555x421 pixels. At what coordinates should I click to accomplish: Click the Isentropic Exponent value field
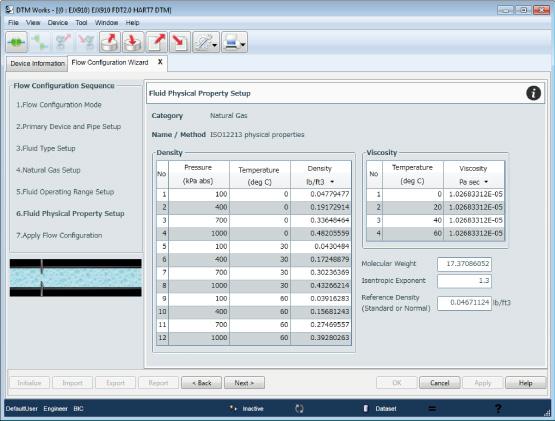(464, 281)
